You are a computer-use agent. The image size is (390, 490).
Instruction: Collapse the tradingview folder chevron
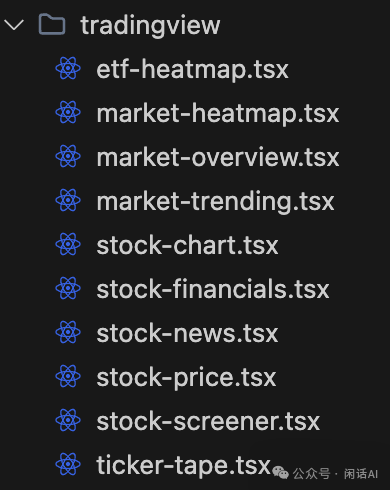click(14, 25)
